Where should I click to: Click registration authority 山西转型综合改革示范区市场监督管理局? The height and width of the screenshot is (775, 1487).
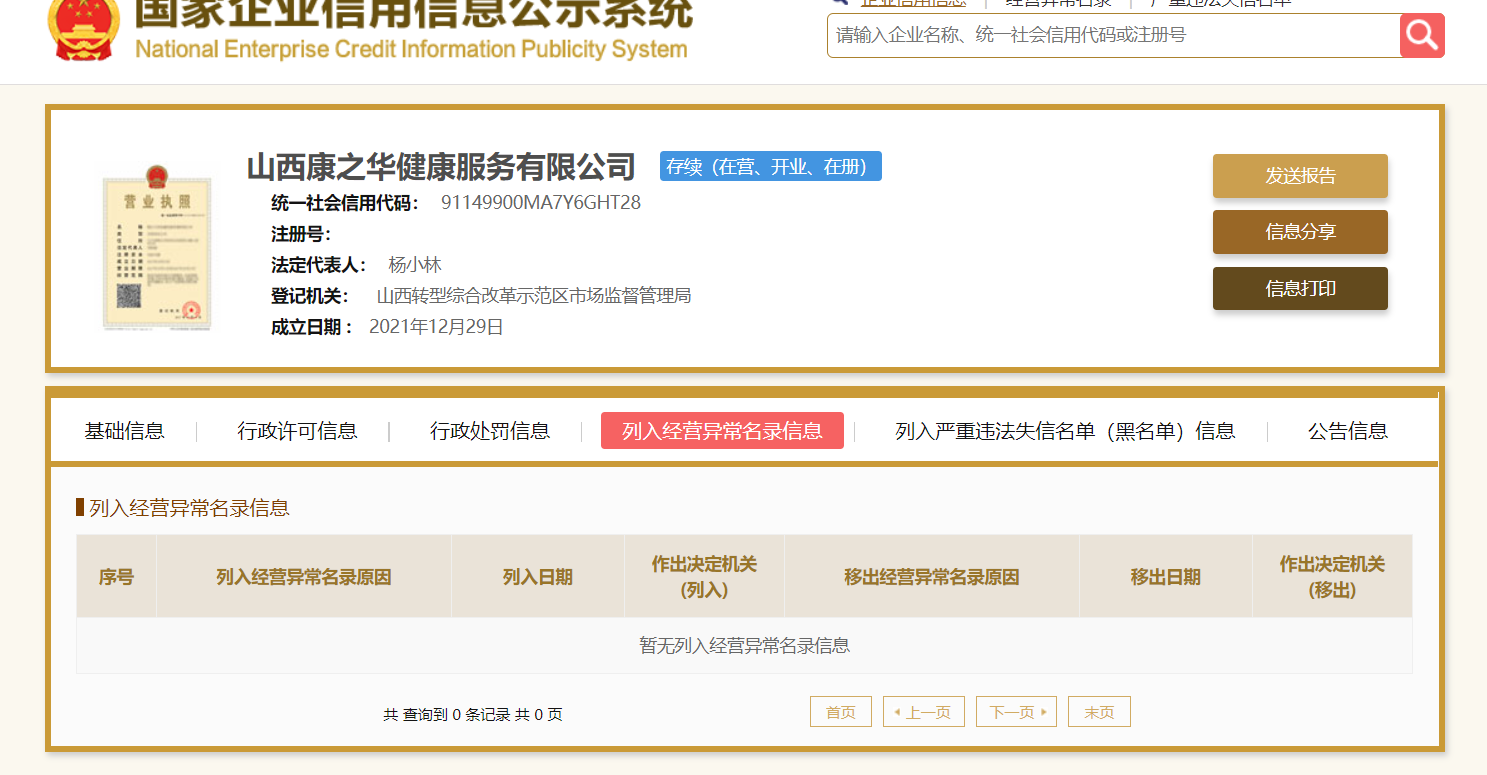tap(534, 296)
